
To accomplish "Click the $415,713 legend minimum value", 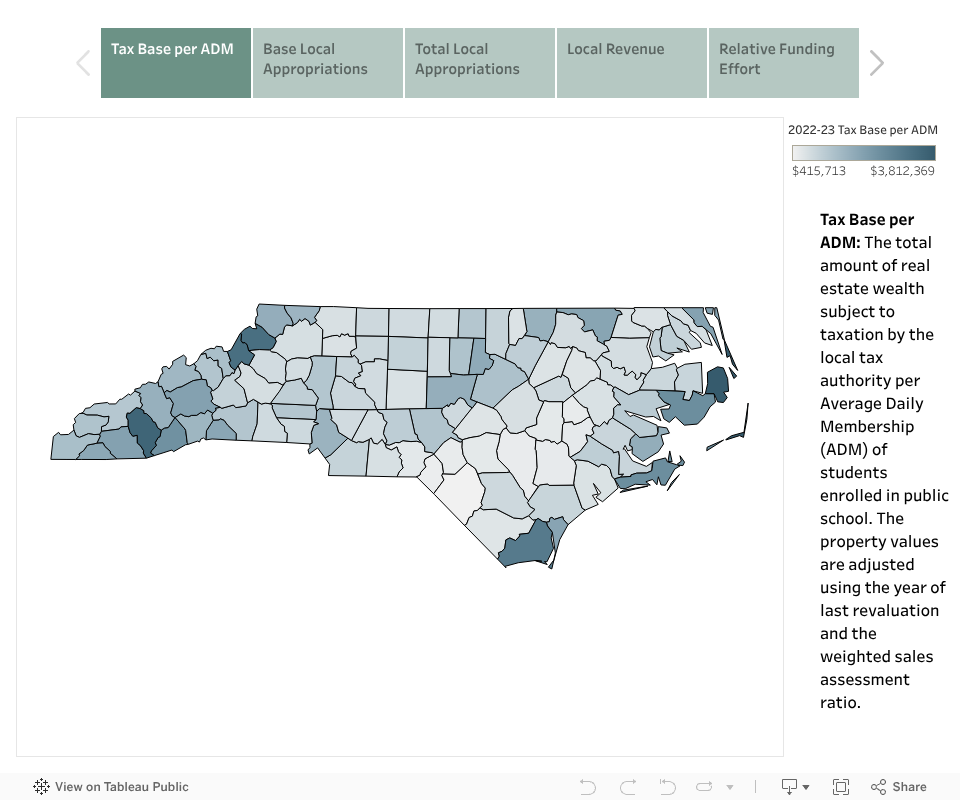I will point(819,171).
